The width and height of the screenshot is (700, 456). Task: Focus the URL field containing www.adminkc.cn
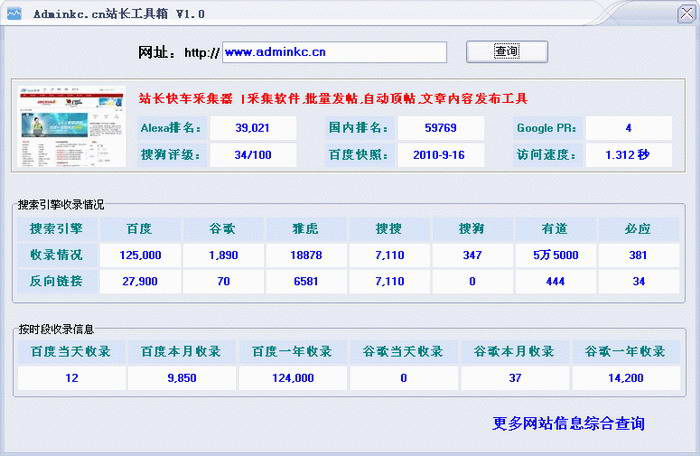pos(334,52)
